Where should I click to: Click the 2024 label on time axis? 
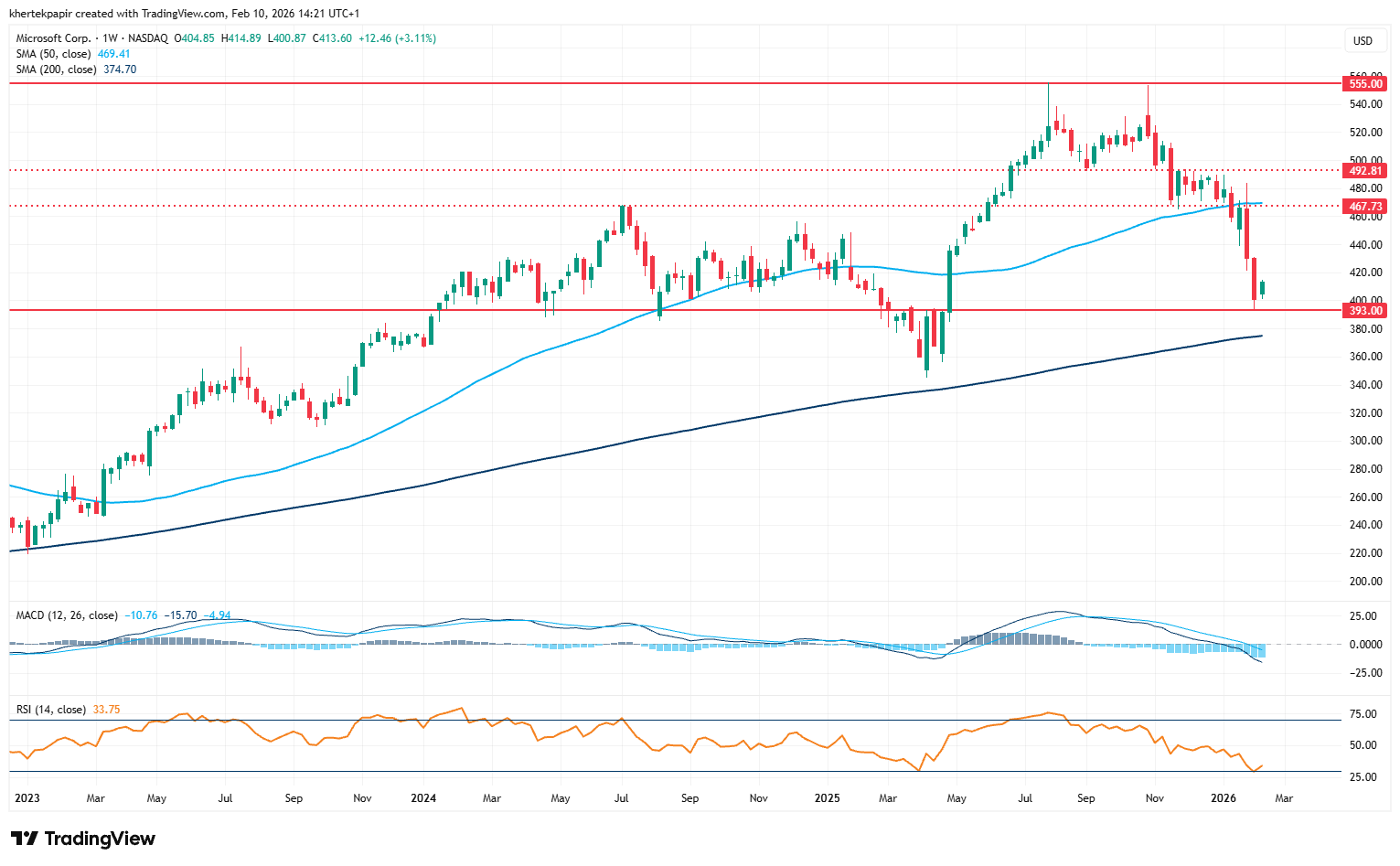423,798
